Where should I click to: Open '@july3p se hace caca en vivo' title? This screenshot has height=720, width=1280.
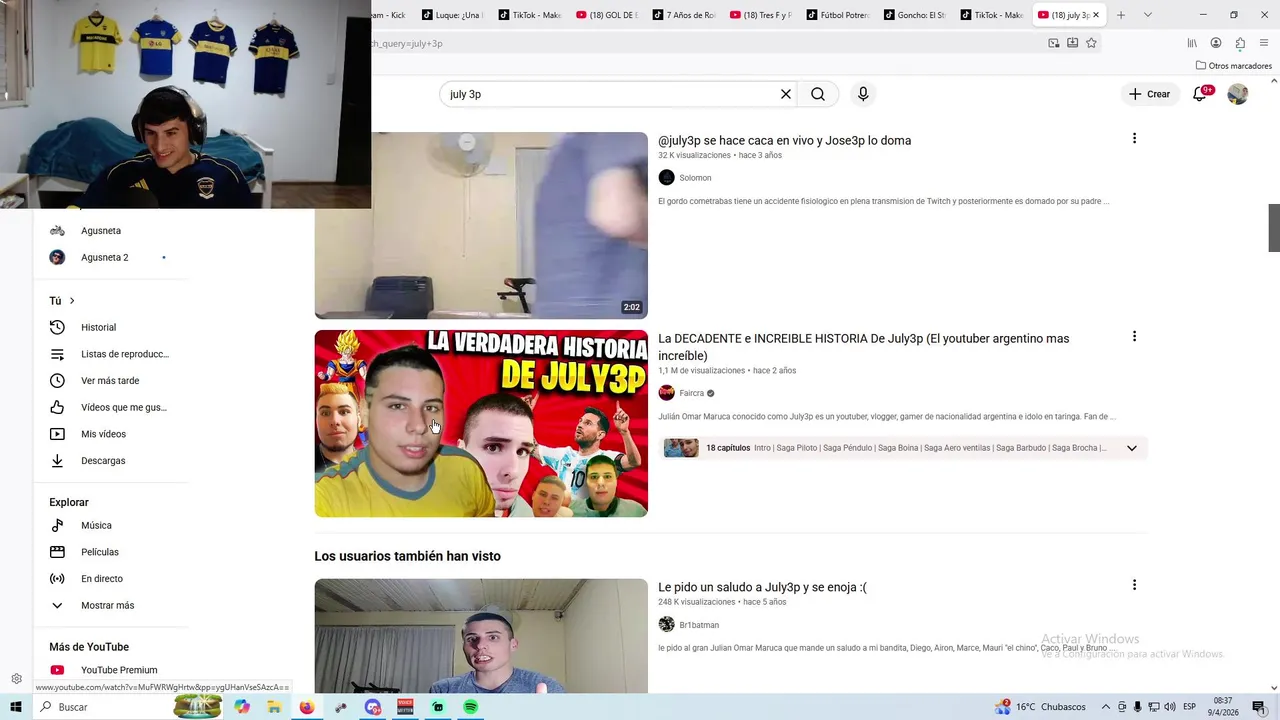(784, 140)
